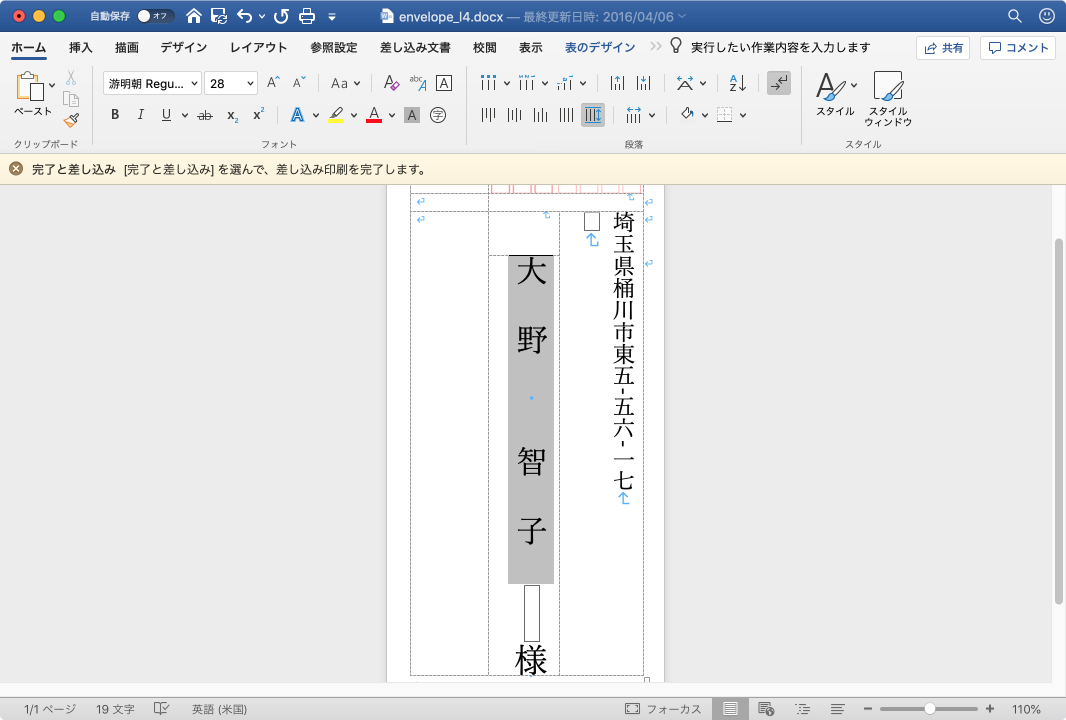Toggle show paragraph marks button

[x=778, y=83]
